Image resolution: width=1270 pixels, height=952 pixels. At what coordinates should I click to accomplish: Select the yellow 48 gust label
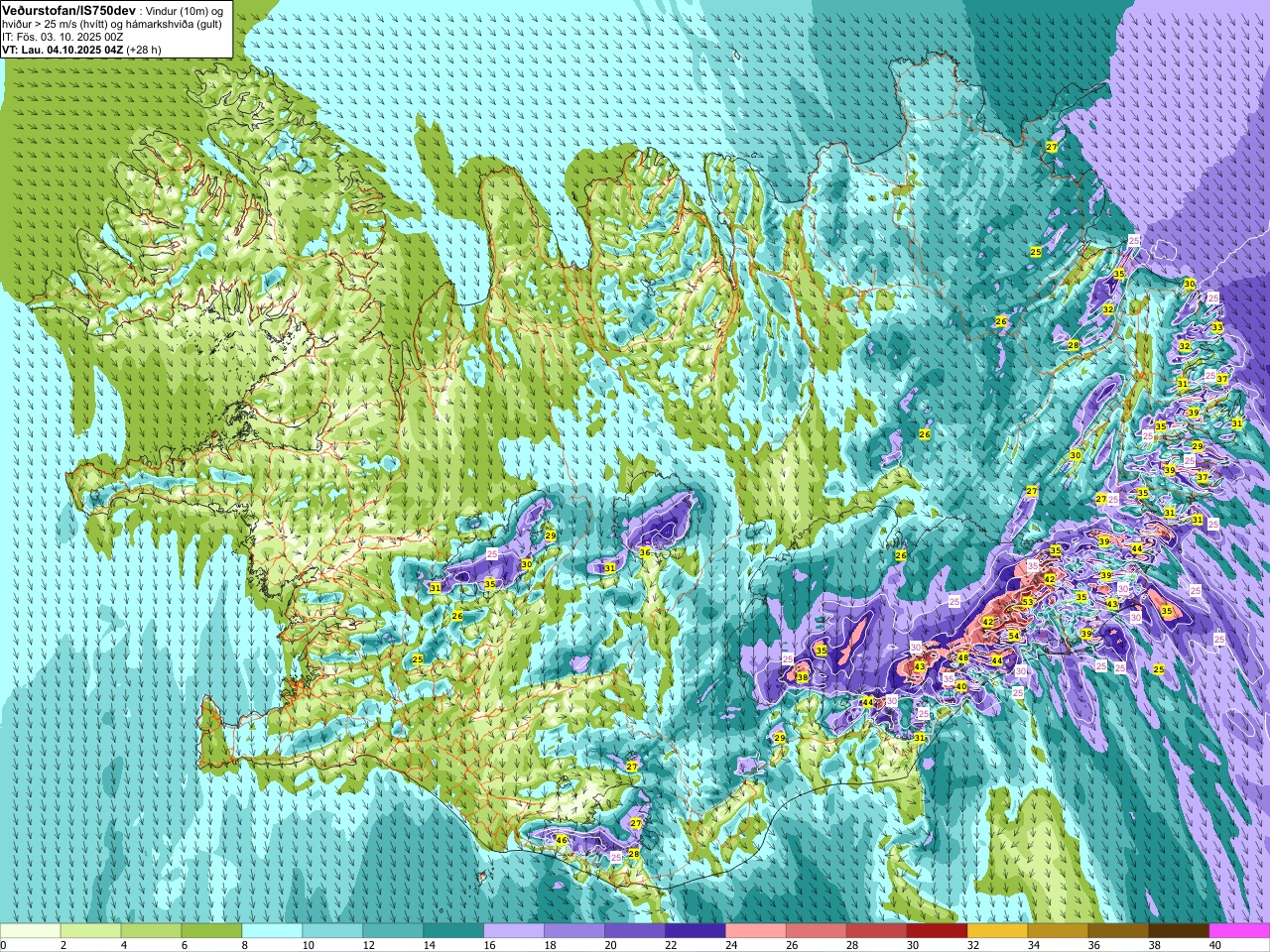click(962, 657)
